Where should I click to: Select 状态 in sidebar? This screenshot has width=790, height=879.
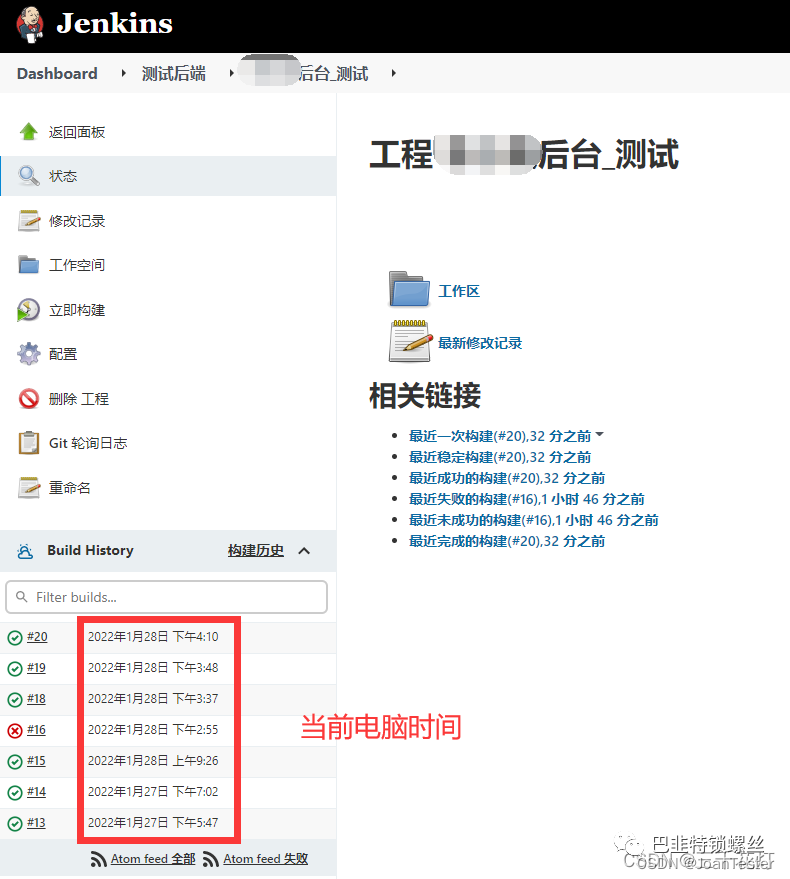click(x=63, y=176)
